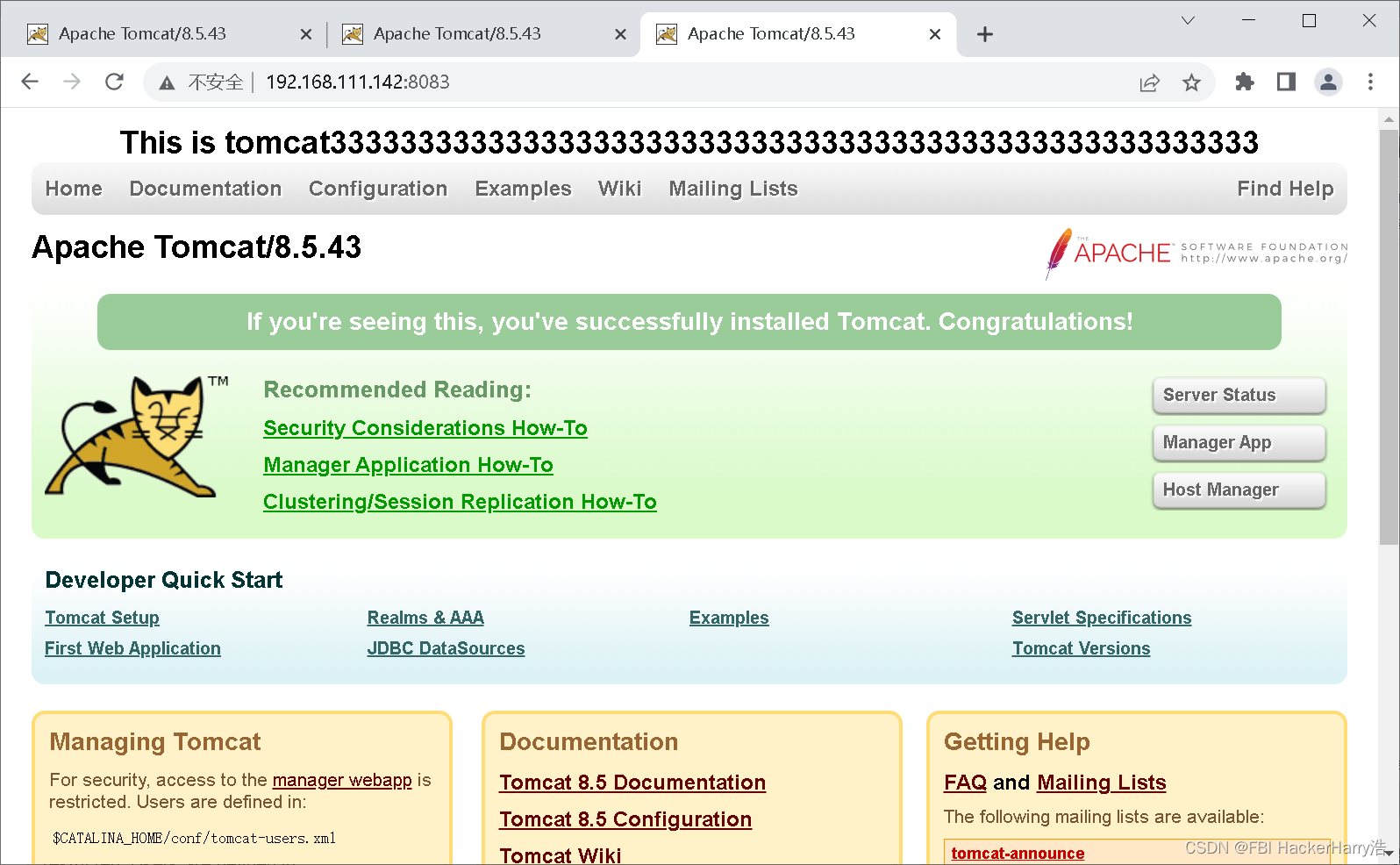This screenshot has width=1400, height=865.
Task: Open the manager webapp link
Action: (x=342, y=780)
